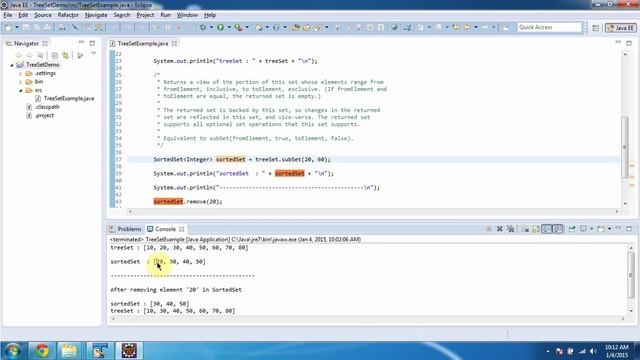The image size is (640, 360).
Task: Open Display Selected Console dropdown arrow
Action: 591,229
